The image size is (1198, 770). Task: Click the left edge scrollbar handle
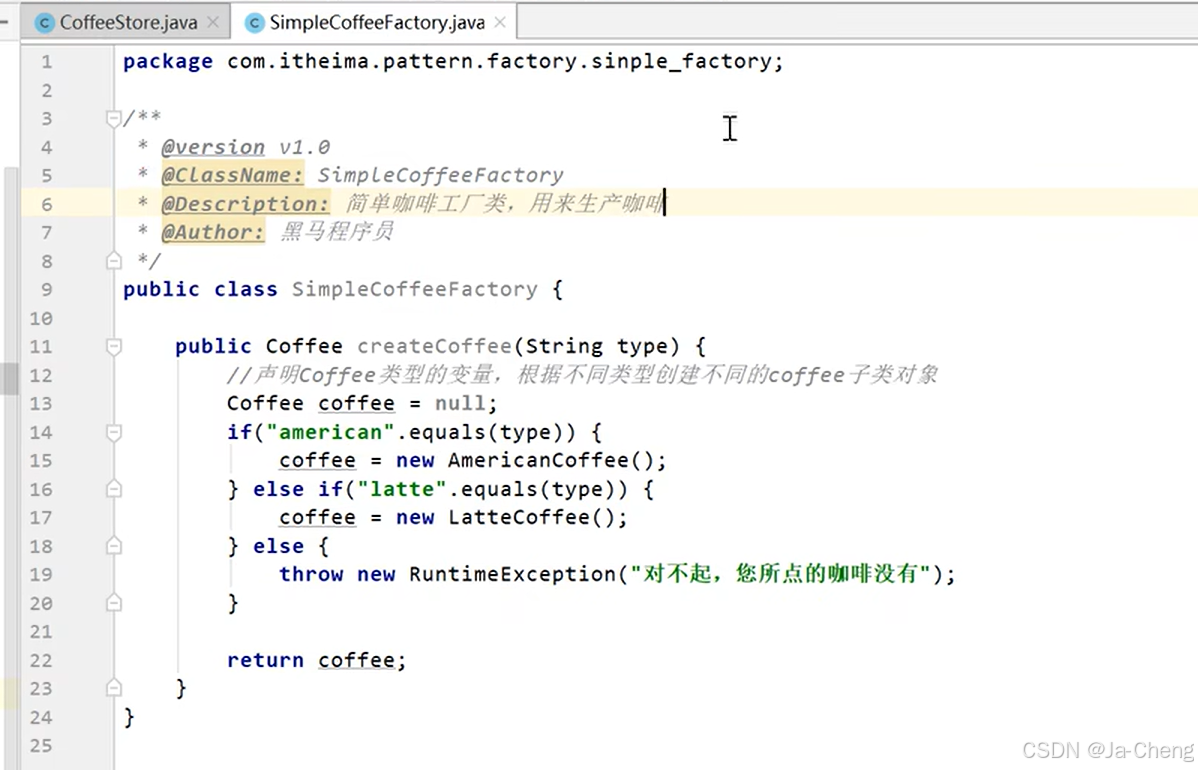[x=9, y=378]
